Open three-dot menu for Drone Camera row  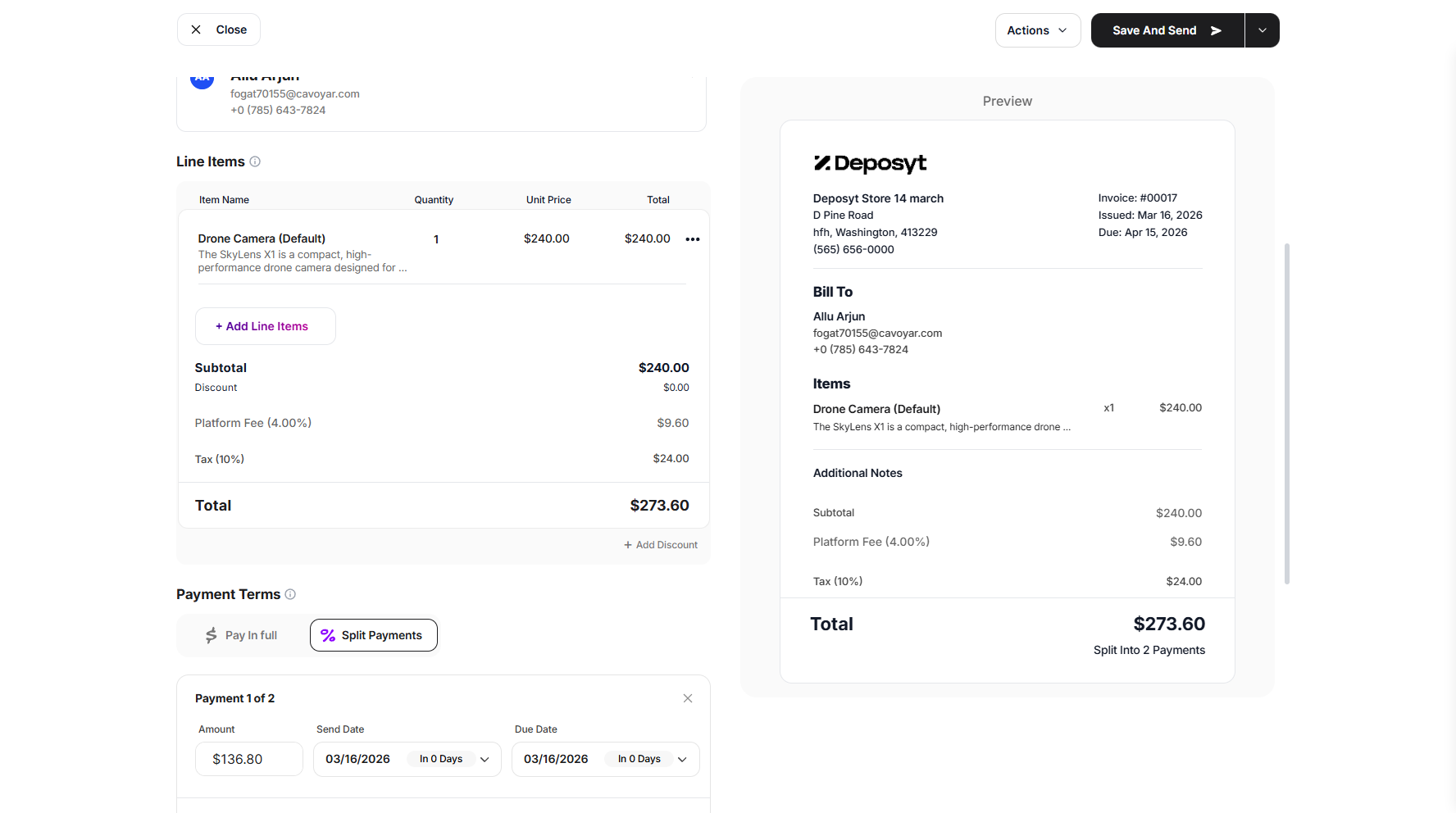coord(693,239)
